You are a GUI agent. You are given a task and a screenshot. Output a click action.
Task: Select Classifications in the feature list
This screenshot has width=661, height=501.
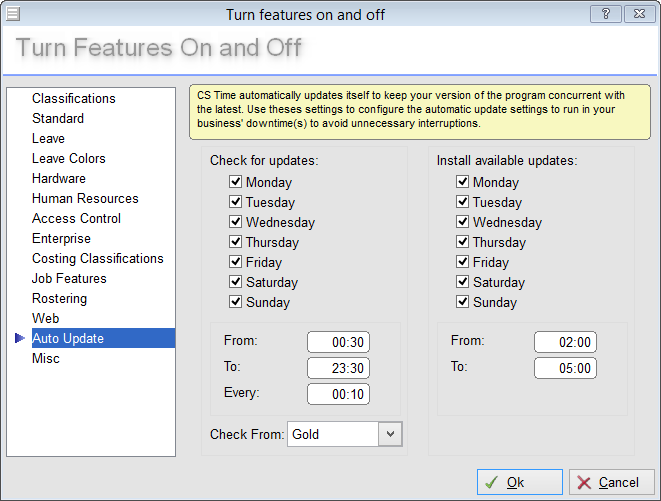point(74,98)
